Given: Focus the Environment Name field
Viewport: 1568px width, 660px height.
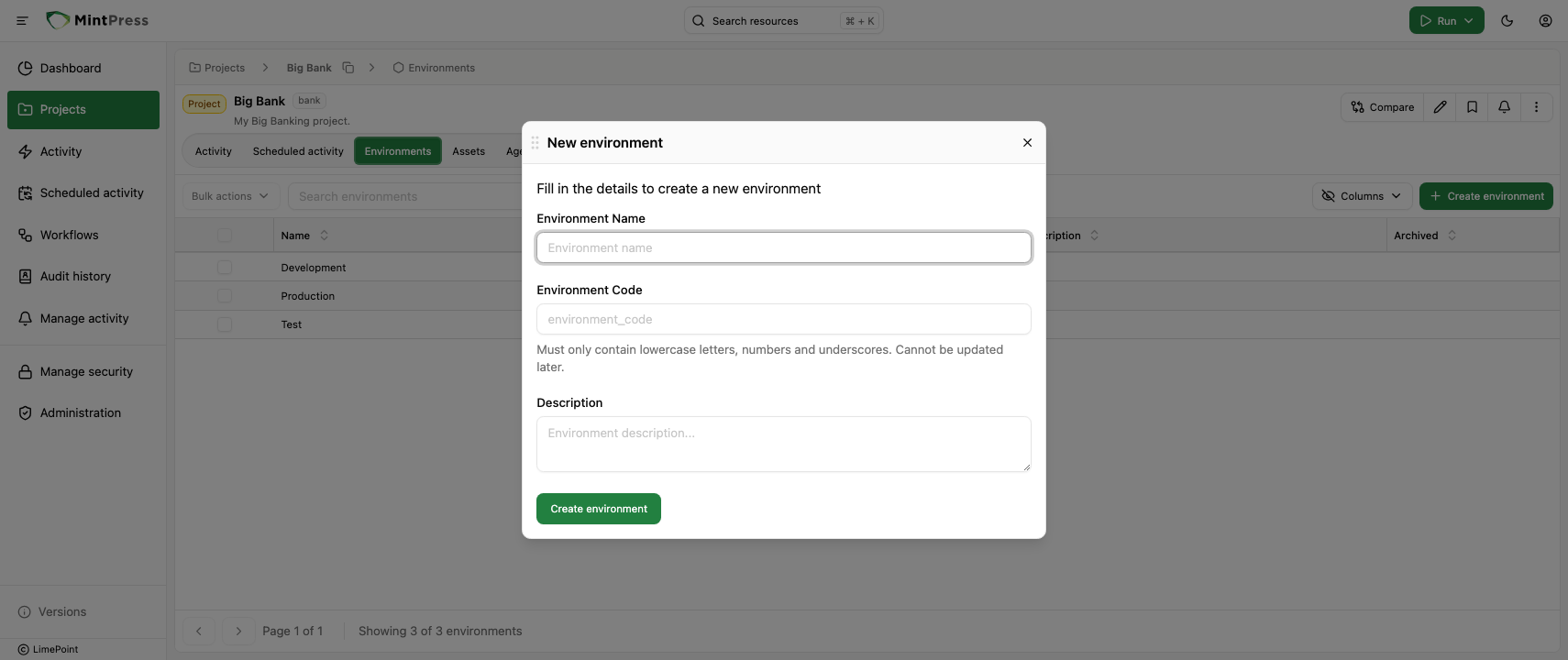Looking at the screenshot, I should [x=784, y=247].
